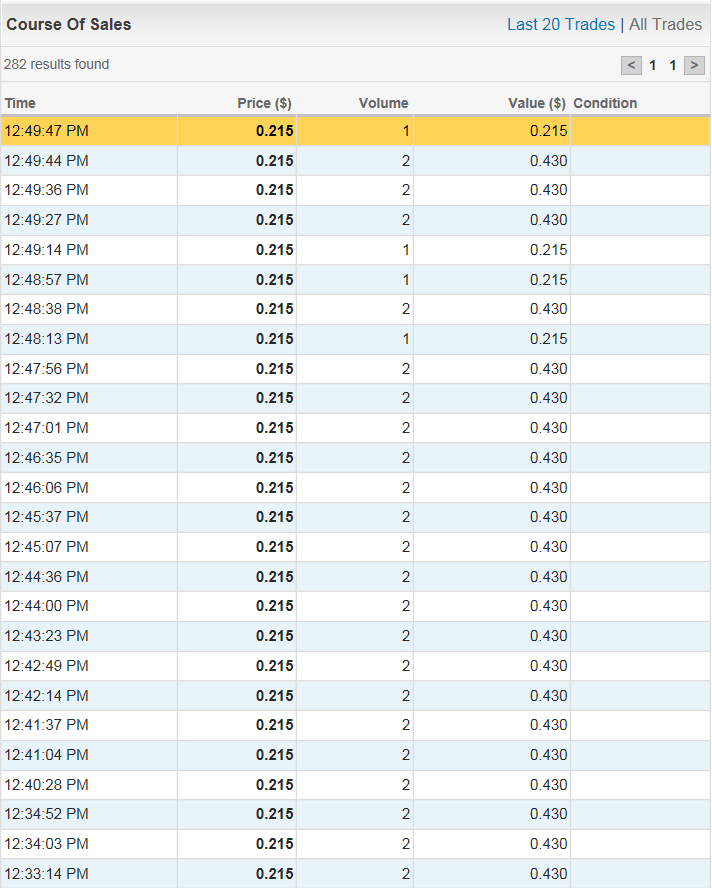Image resolution: width=712 pixels, height=888 pixels.
Task: Switch to the All Trades view
Action: [665, 24]
